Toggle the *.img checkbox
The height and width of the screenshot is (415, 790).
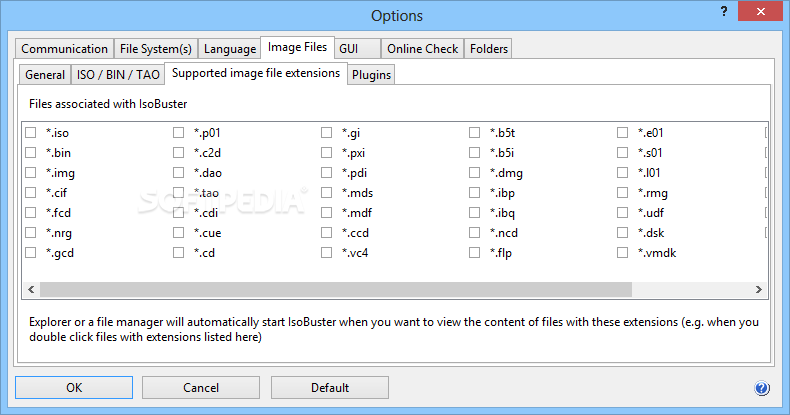[x=31, y=173]
